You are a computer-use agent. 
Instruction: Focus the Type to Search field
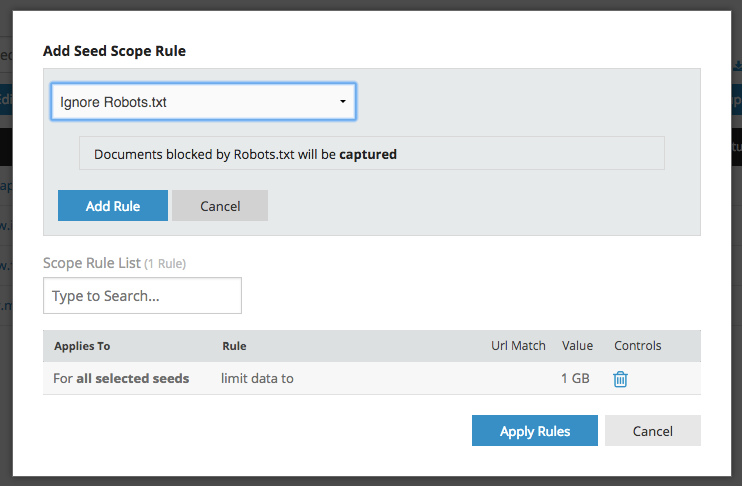142,296
